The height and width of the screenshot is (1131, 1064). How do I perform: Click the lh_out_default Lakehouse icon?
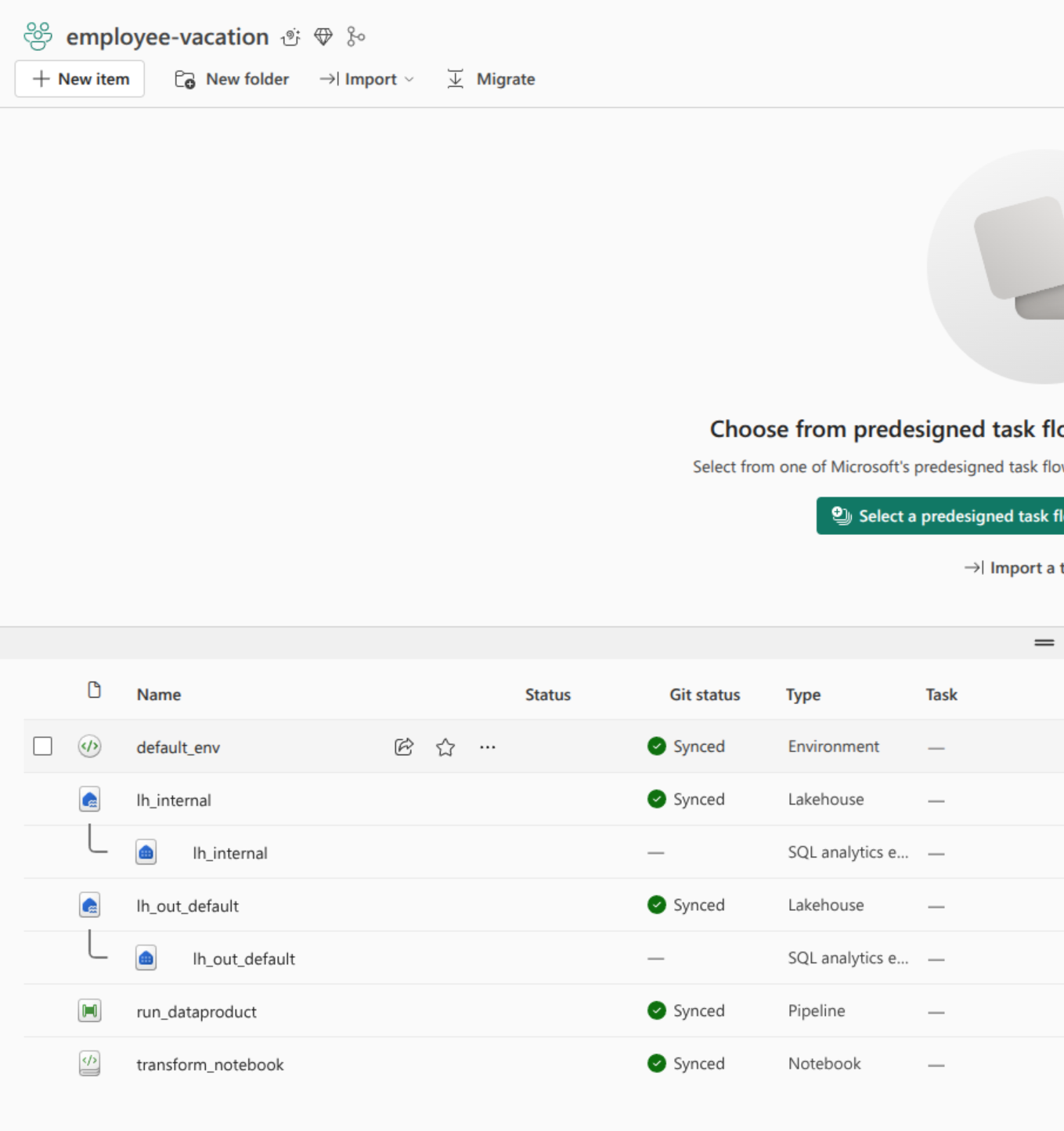click(x=90, y=905)
